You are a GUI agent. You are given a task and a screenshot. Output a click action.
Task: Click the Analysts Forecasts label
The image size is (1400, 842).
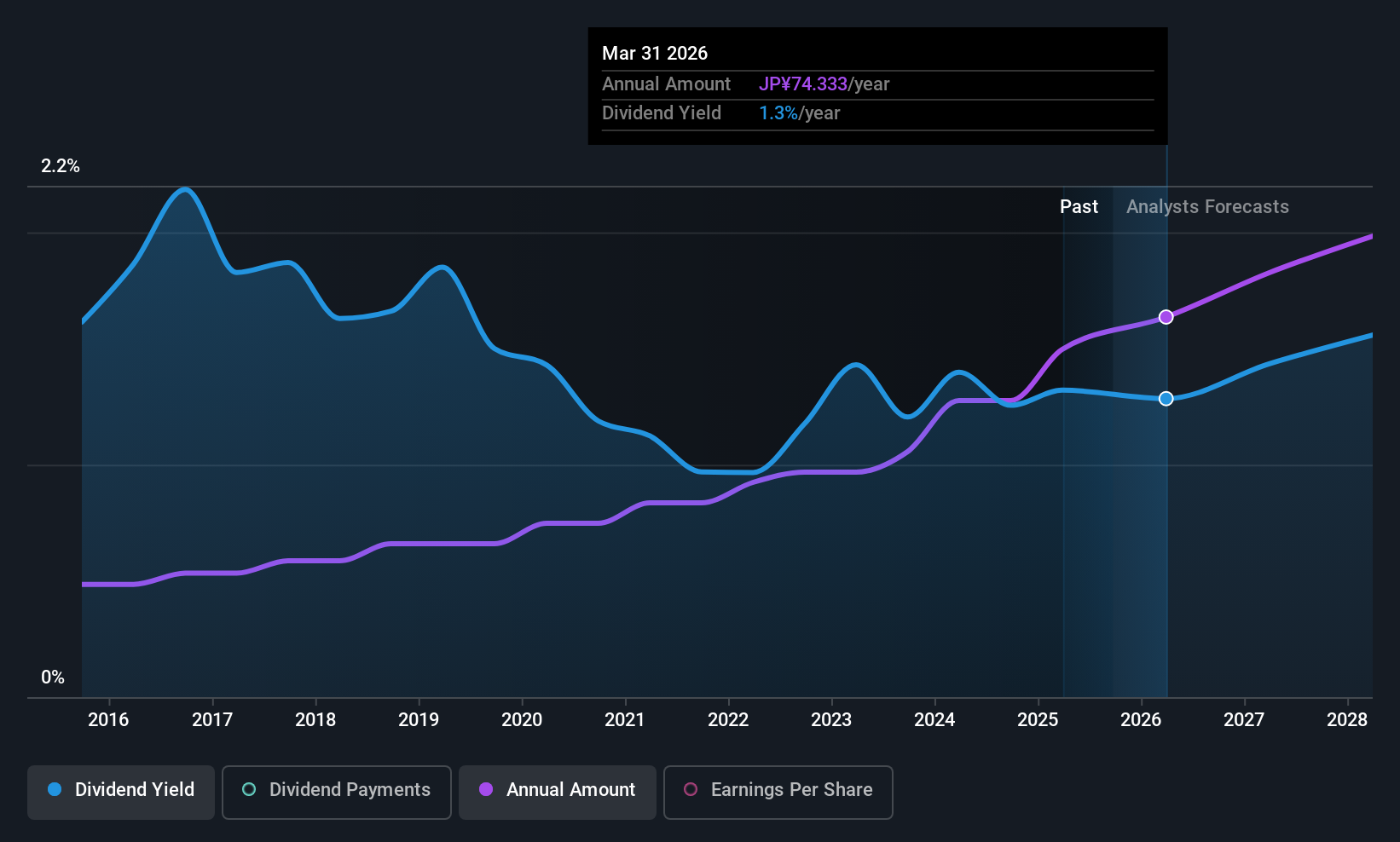pos(1207,207)
